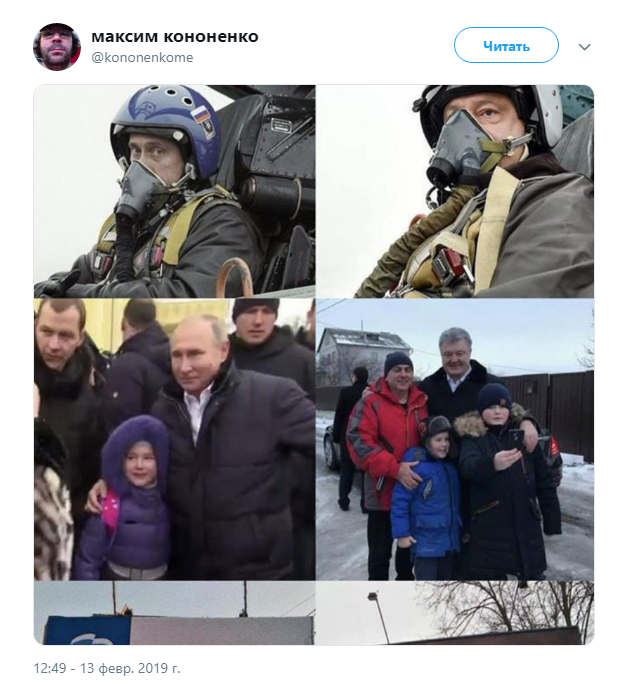This screenshot has width=626, height=684.
Task: Open middle-left photo with girl in purple coat
Action: [x=174, y=439]
